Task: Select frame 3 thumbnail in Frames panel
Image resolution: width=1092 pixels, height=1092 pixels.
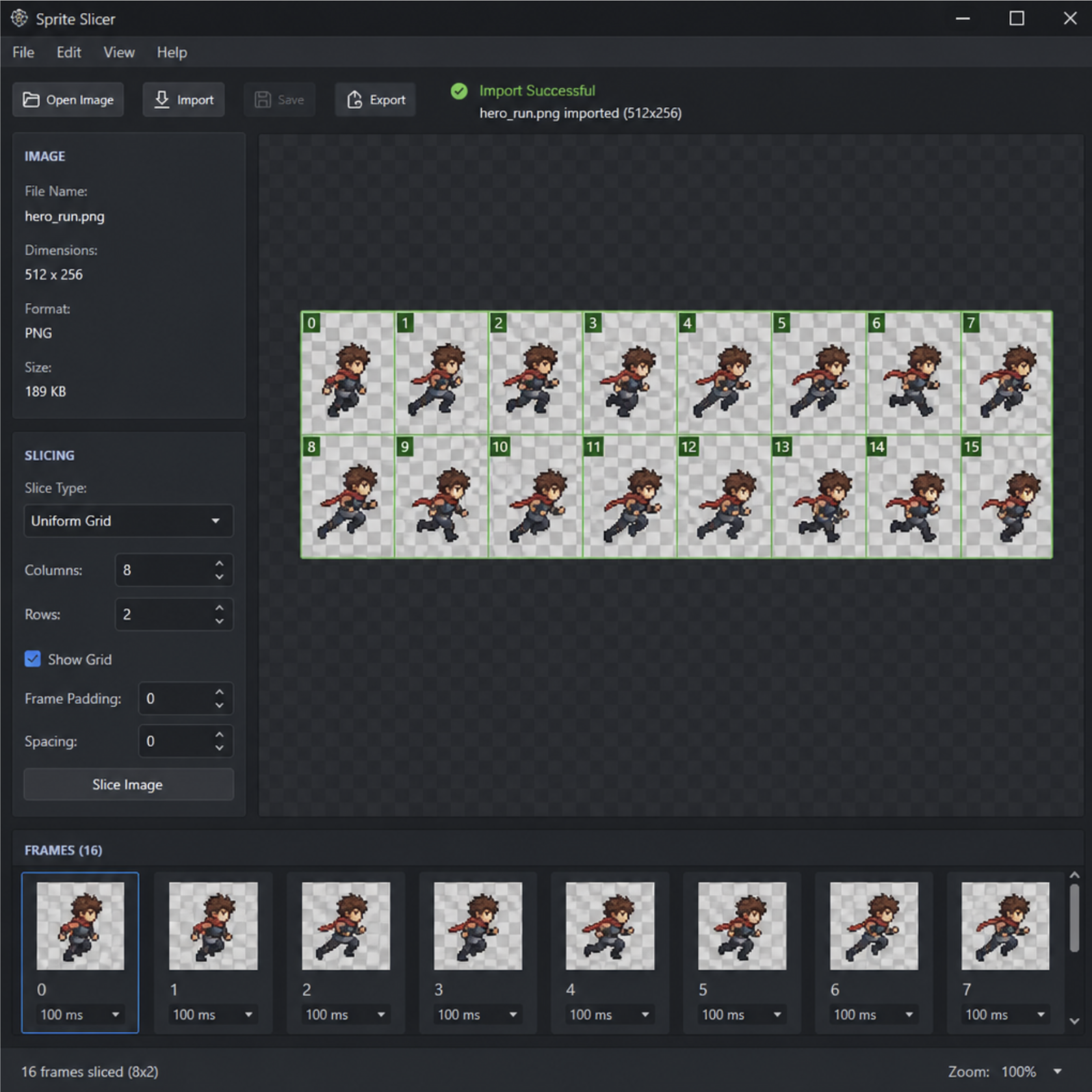Action: [x=478, y=926]
